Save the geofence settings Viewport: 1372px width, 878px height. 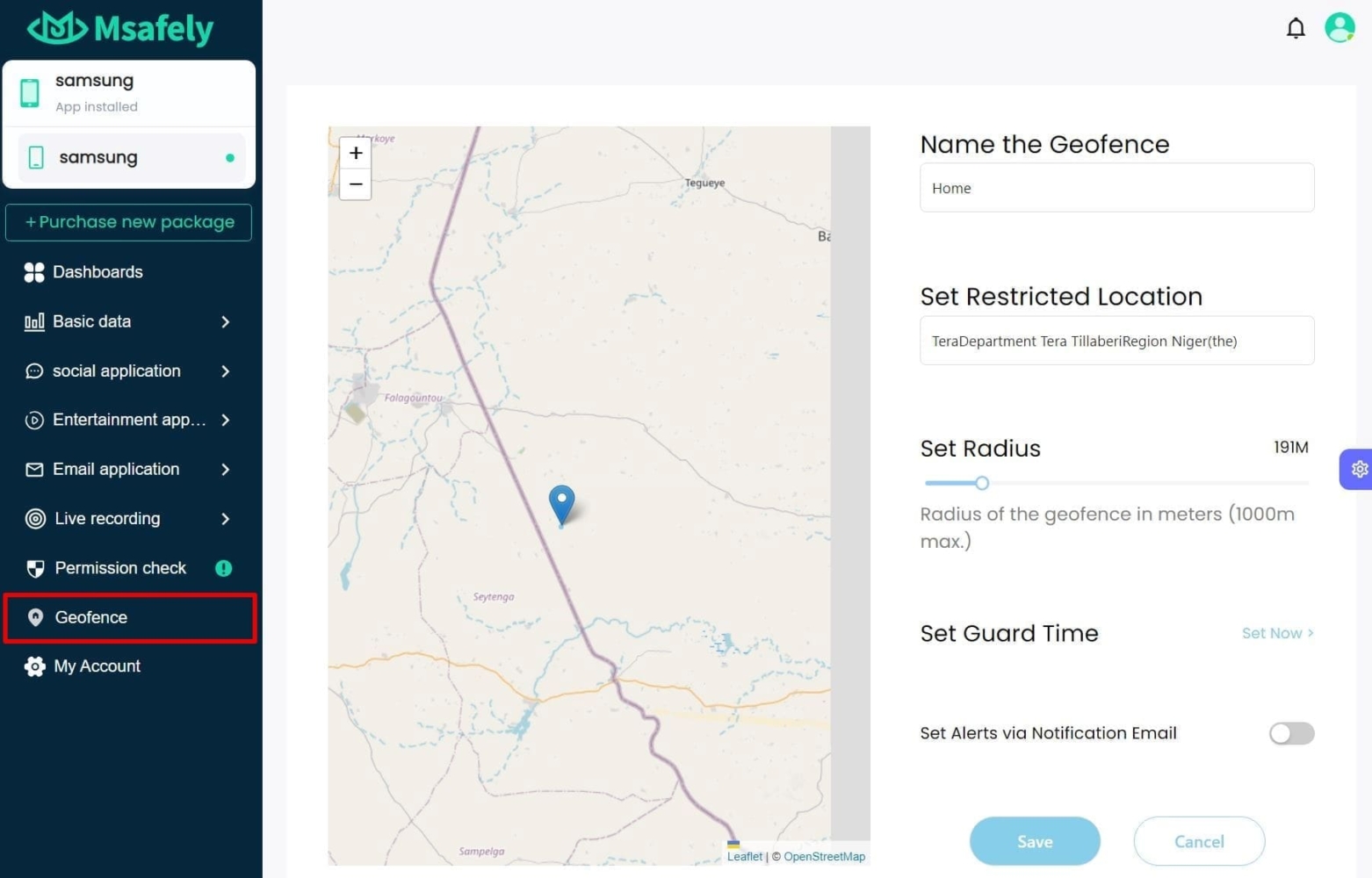(x=1035, y=841)
